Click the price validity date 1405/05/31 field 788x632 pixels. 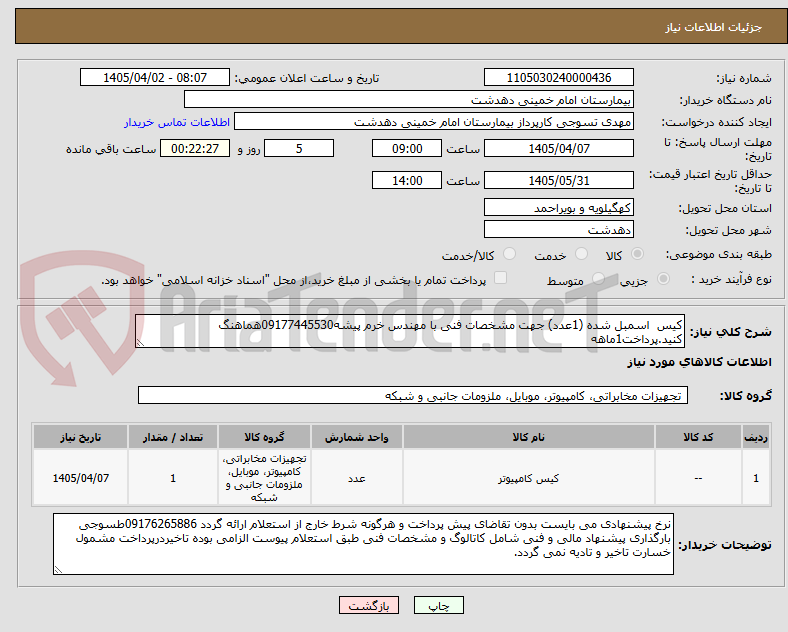(558, 180)
